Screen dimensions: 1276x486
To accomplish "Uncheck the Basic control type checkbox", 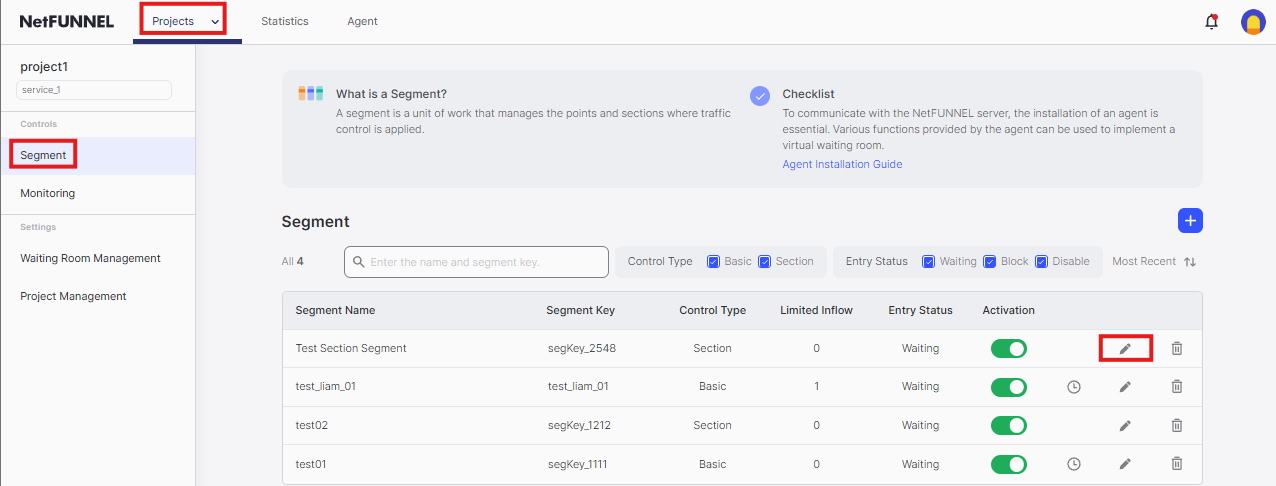I will pyautogui.click(x=714, y=262).
